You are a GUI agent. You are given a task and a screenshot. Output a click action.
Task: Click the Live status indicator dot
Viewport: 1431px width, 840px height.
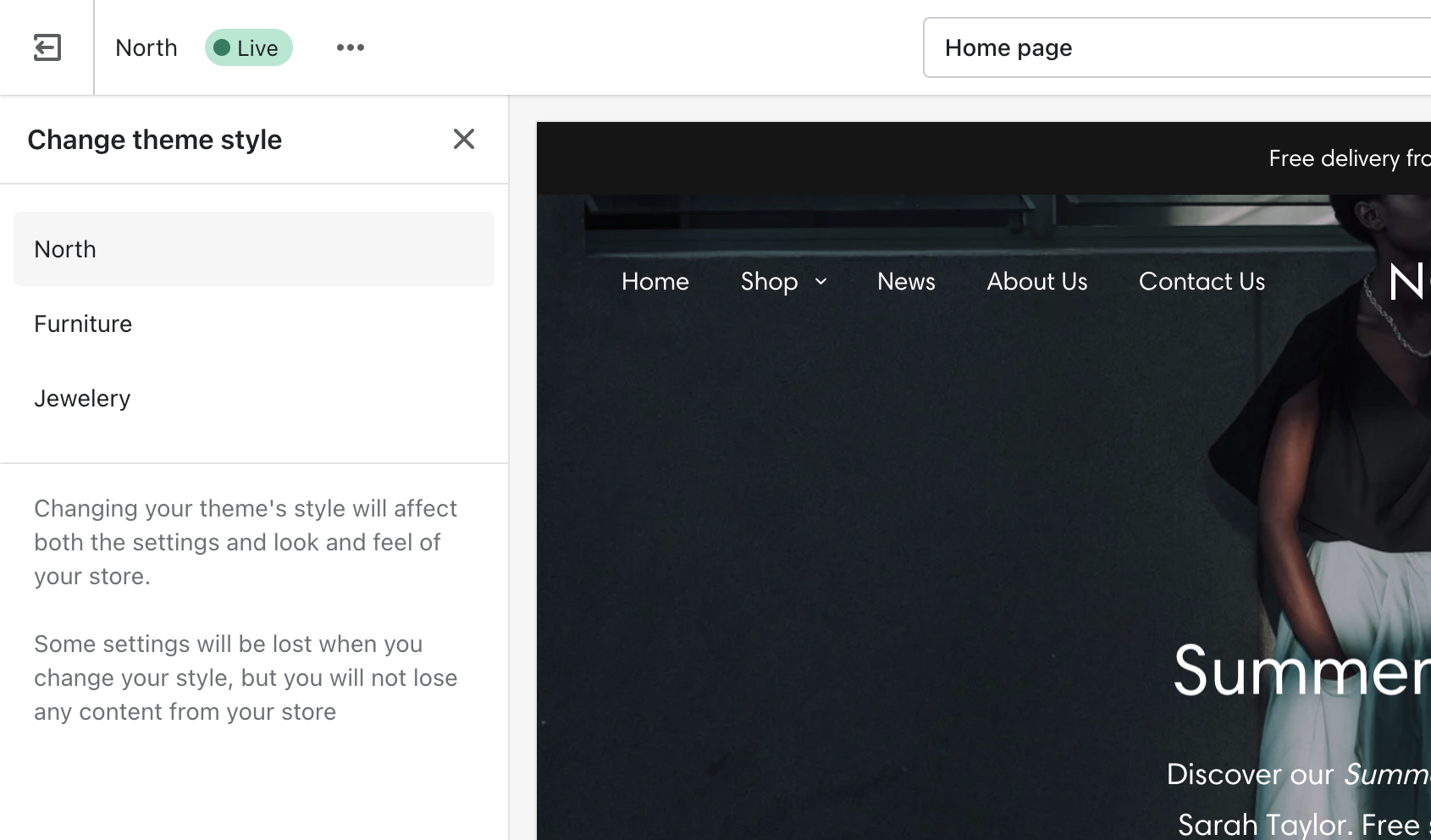pos(224,47)
